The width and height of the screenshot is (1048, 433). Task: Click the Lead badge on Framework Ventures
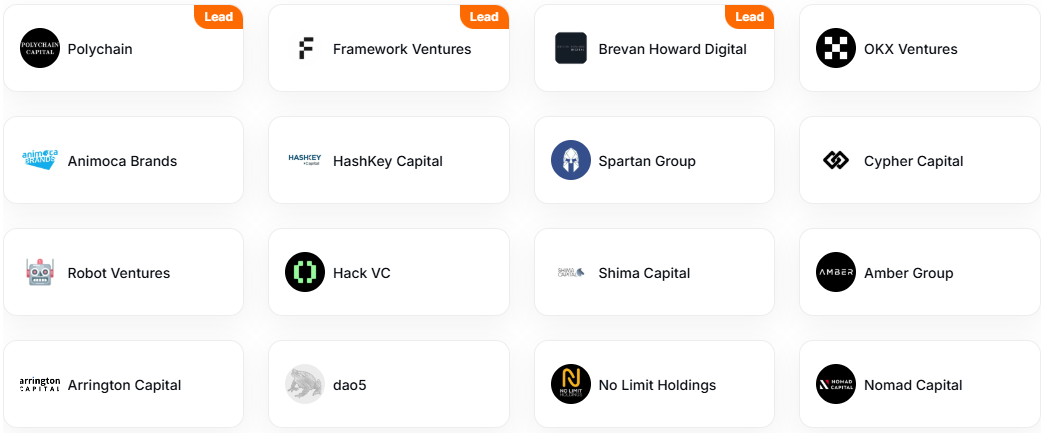click(484, 17)
